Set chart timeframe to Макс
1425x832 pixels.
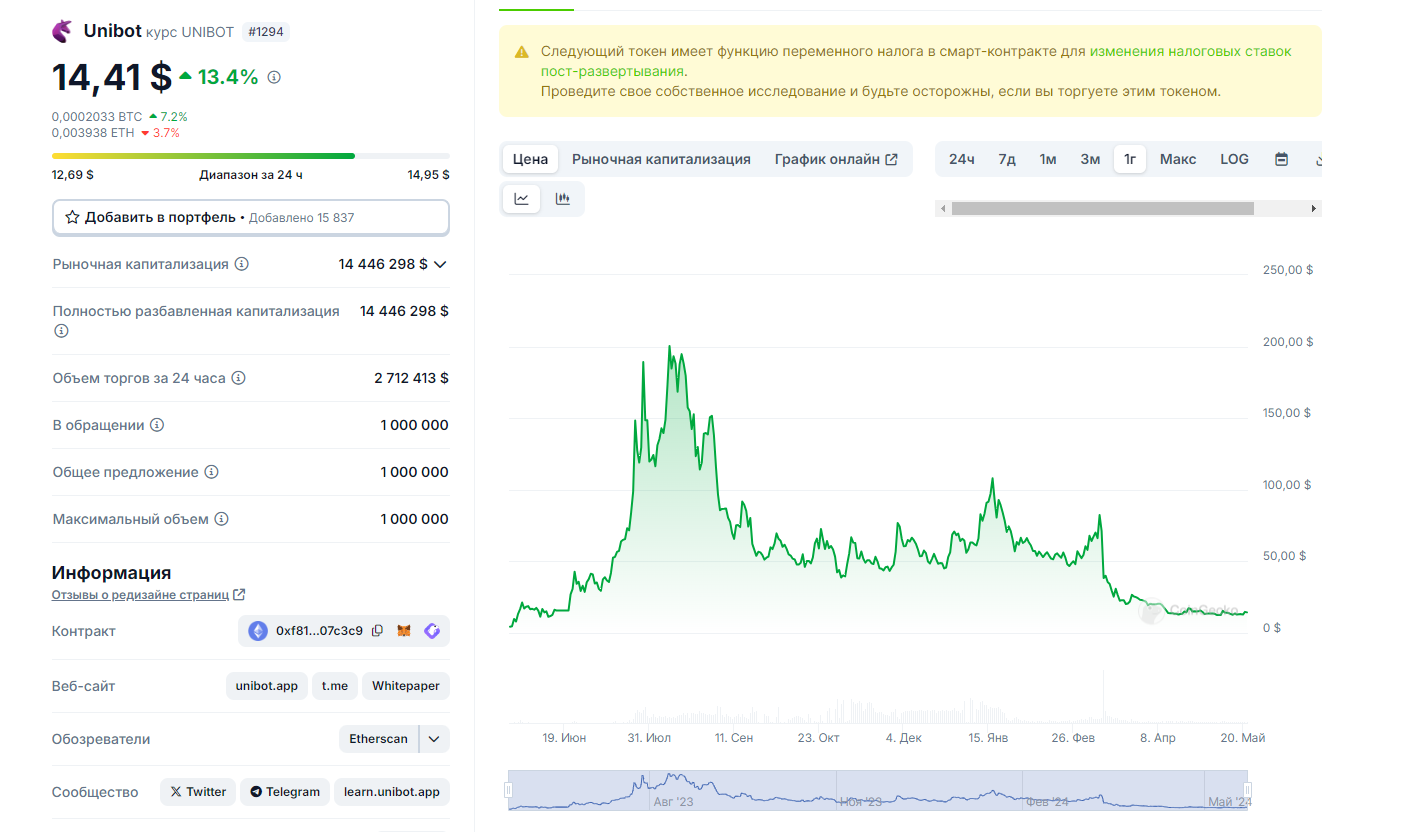tap(1178, 159)
